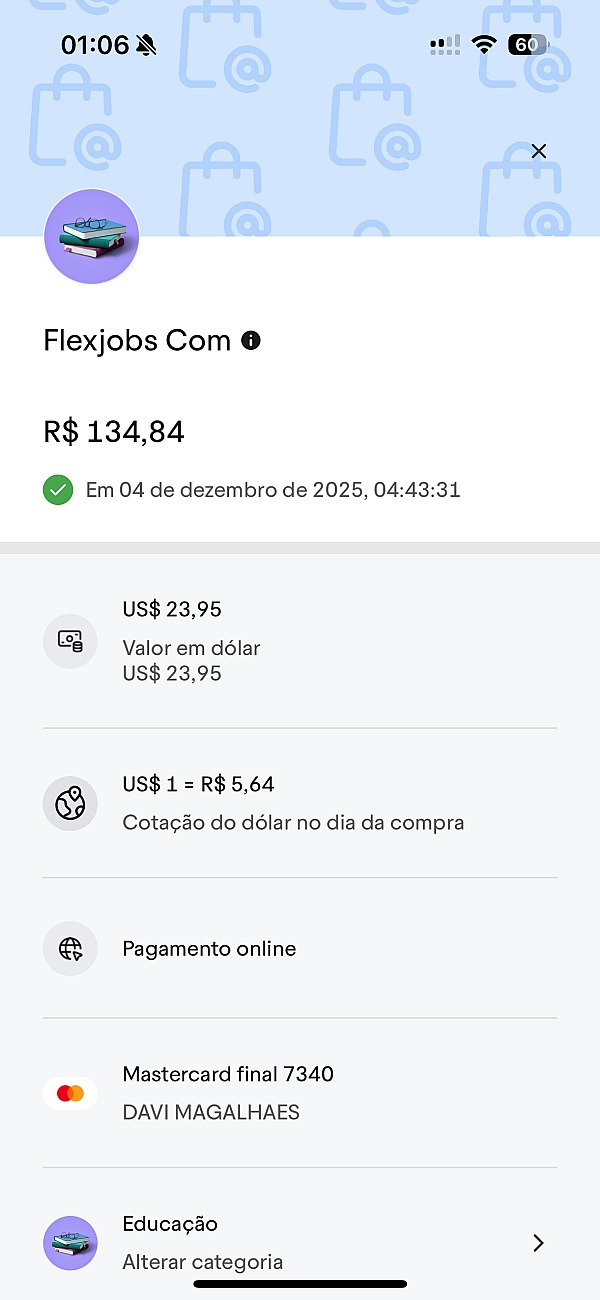
Task: Tap the Pagamento online label
Action: [209, 949]
